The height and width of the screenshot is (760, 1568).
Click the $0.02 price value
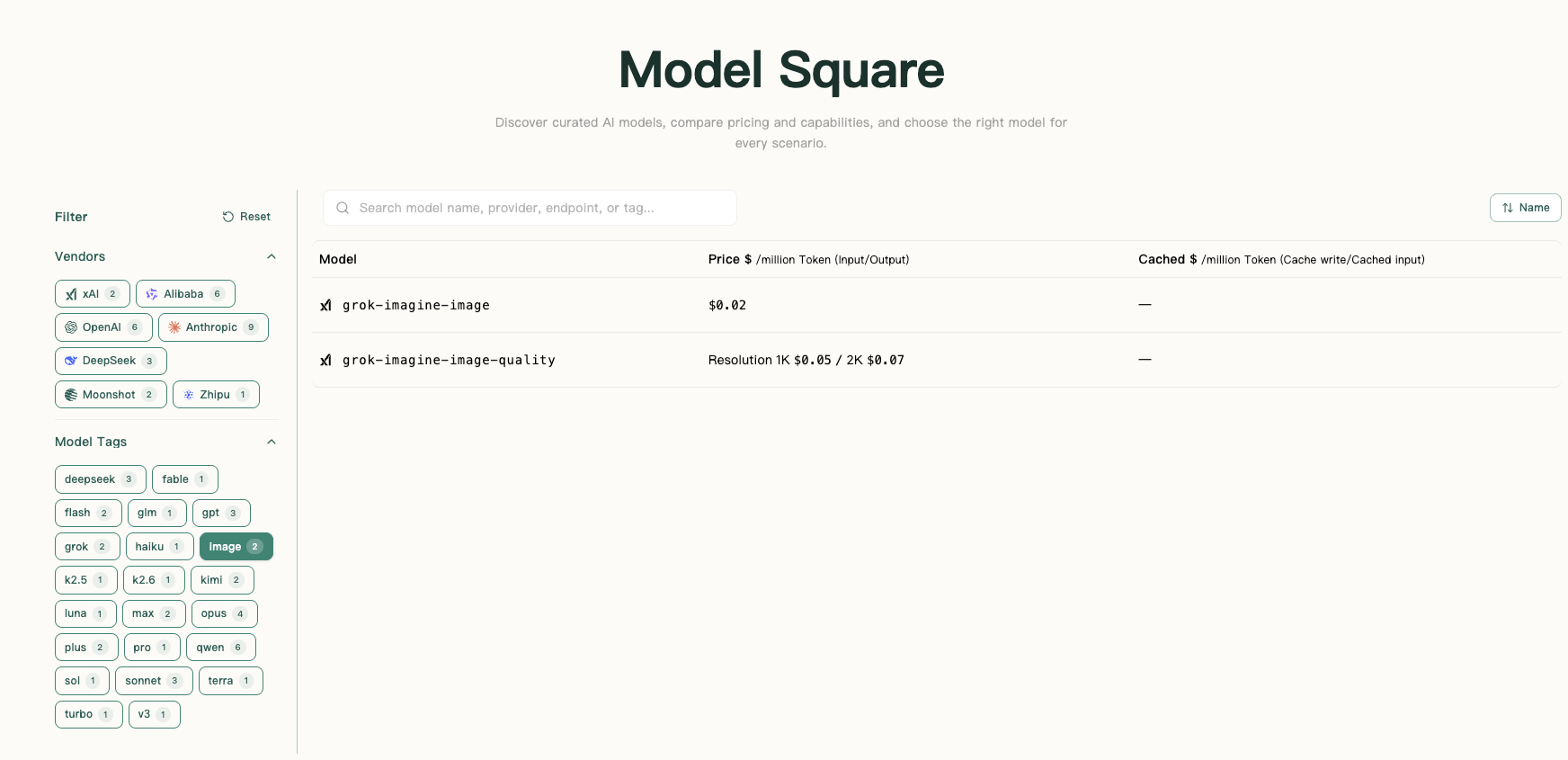click(x=727, y=305)
